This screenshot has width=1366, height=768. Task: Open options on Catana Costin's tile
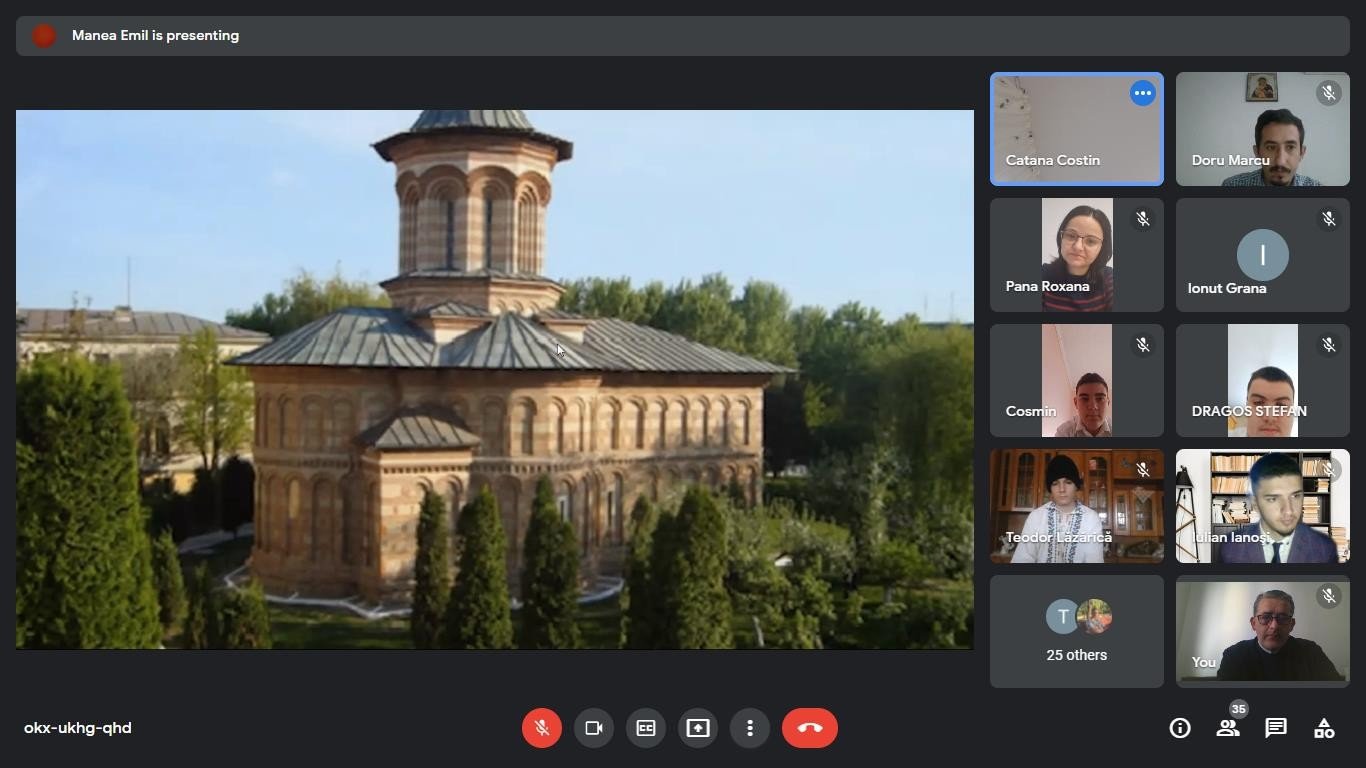tap(1142, 93)
